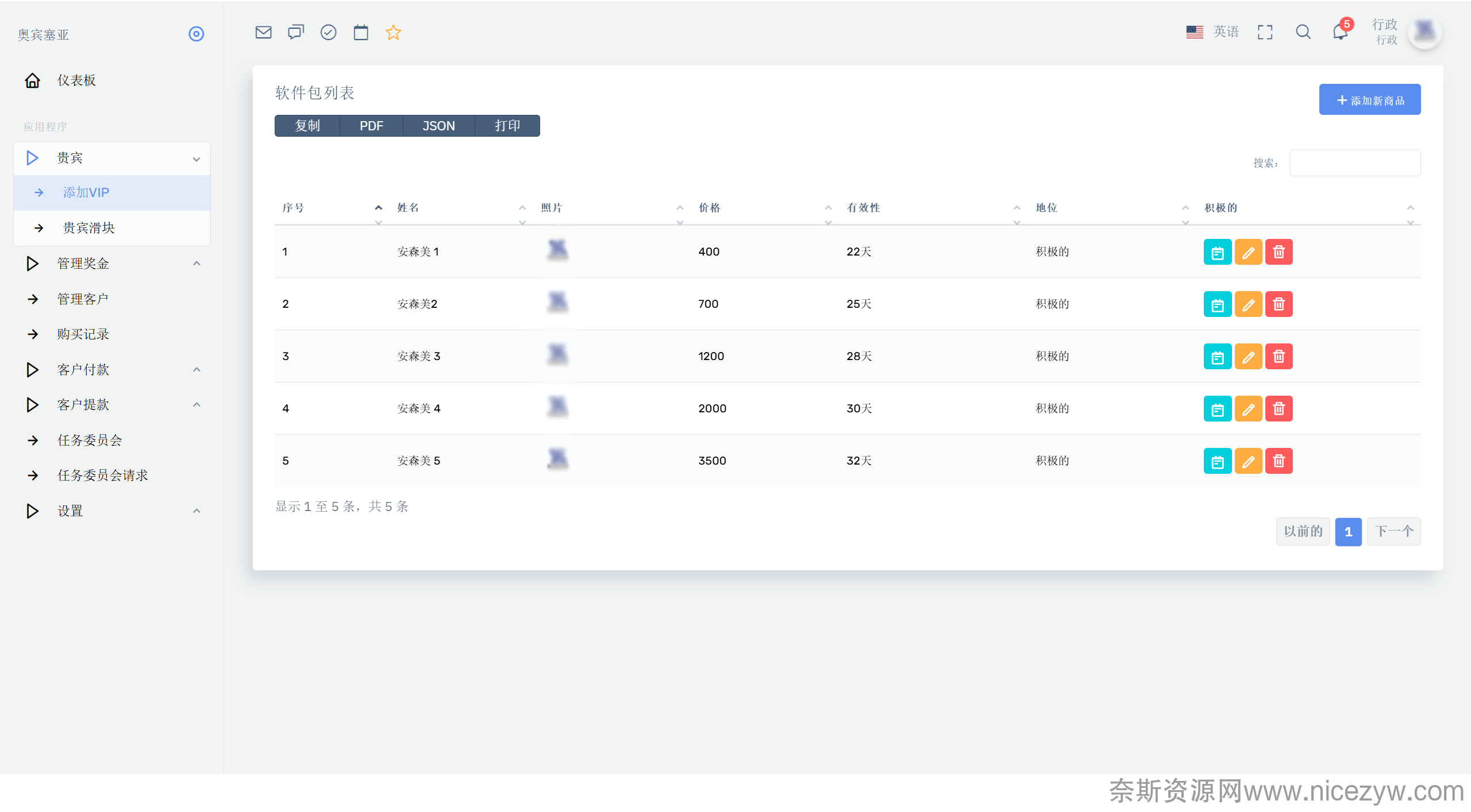1471x812 pixels.
Task: Sort table by 地位 column
Action: click(1112, 208)
